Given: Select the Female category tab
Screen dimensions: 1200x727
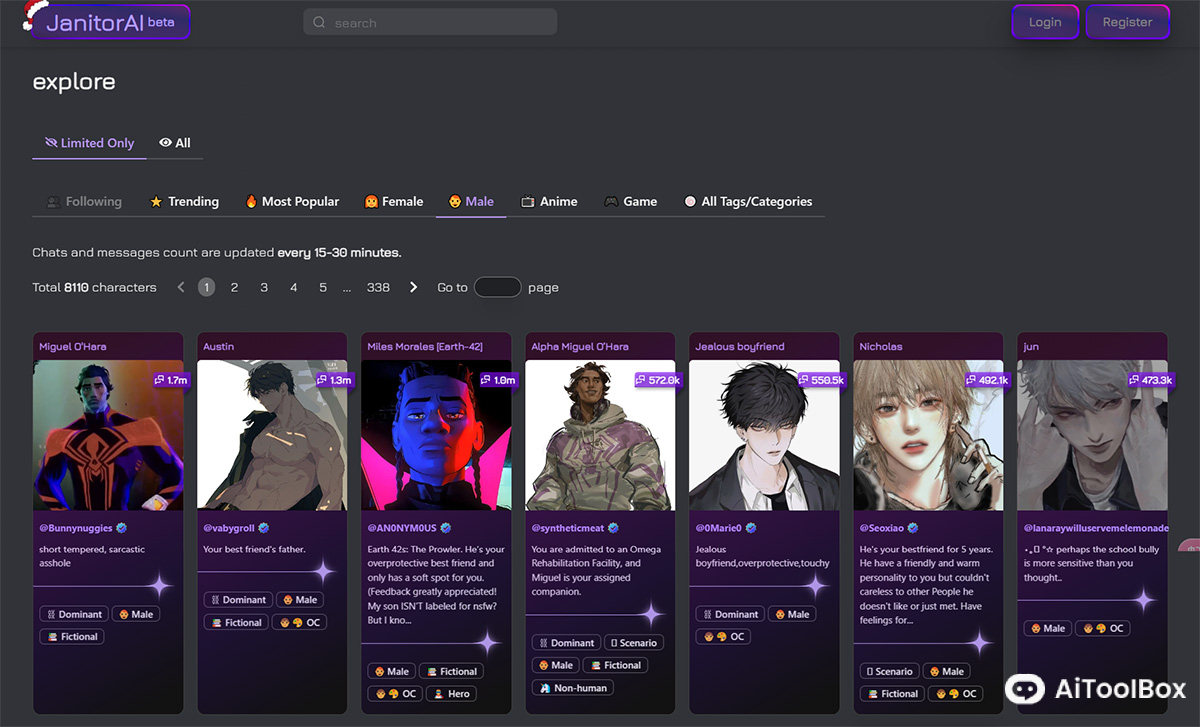Looking at the screenshot, I should (394, 201).
